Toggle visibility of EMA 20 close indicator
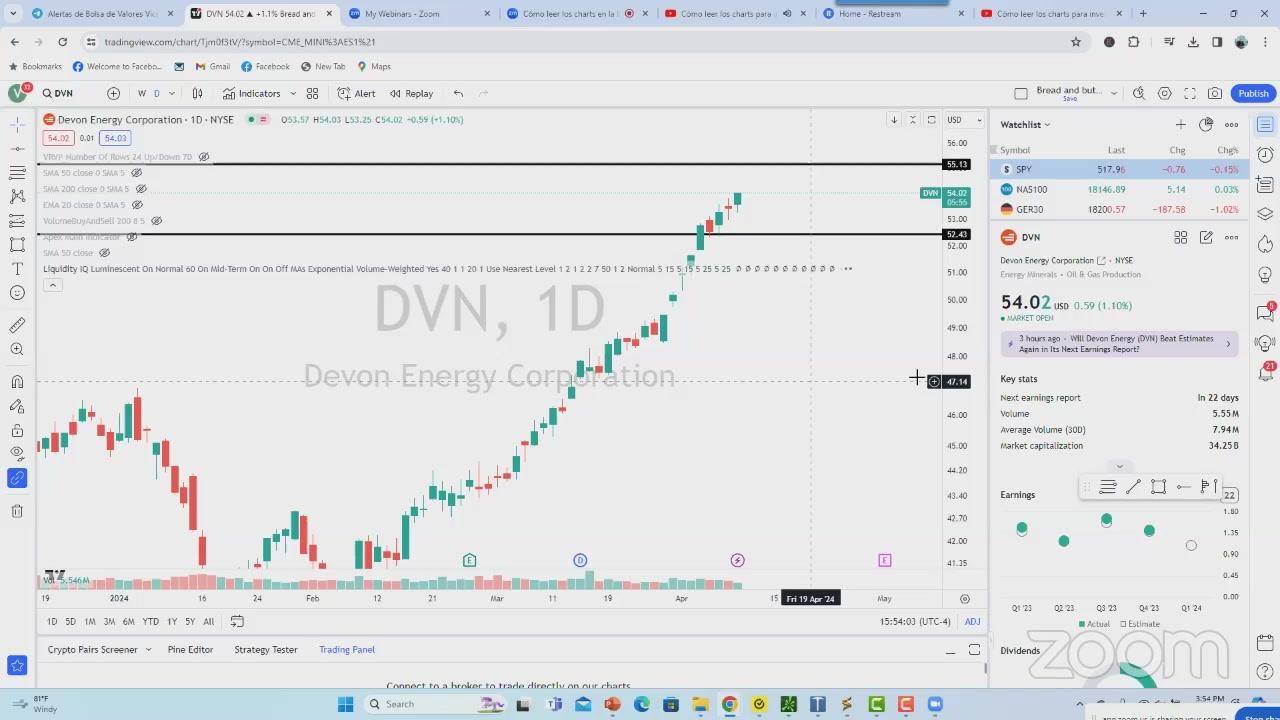1280x720 pixels. click(137, 205)
